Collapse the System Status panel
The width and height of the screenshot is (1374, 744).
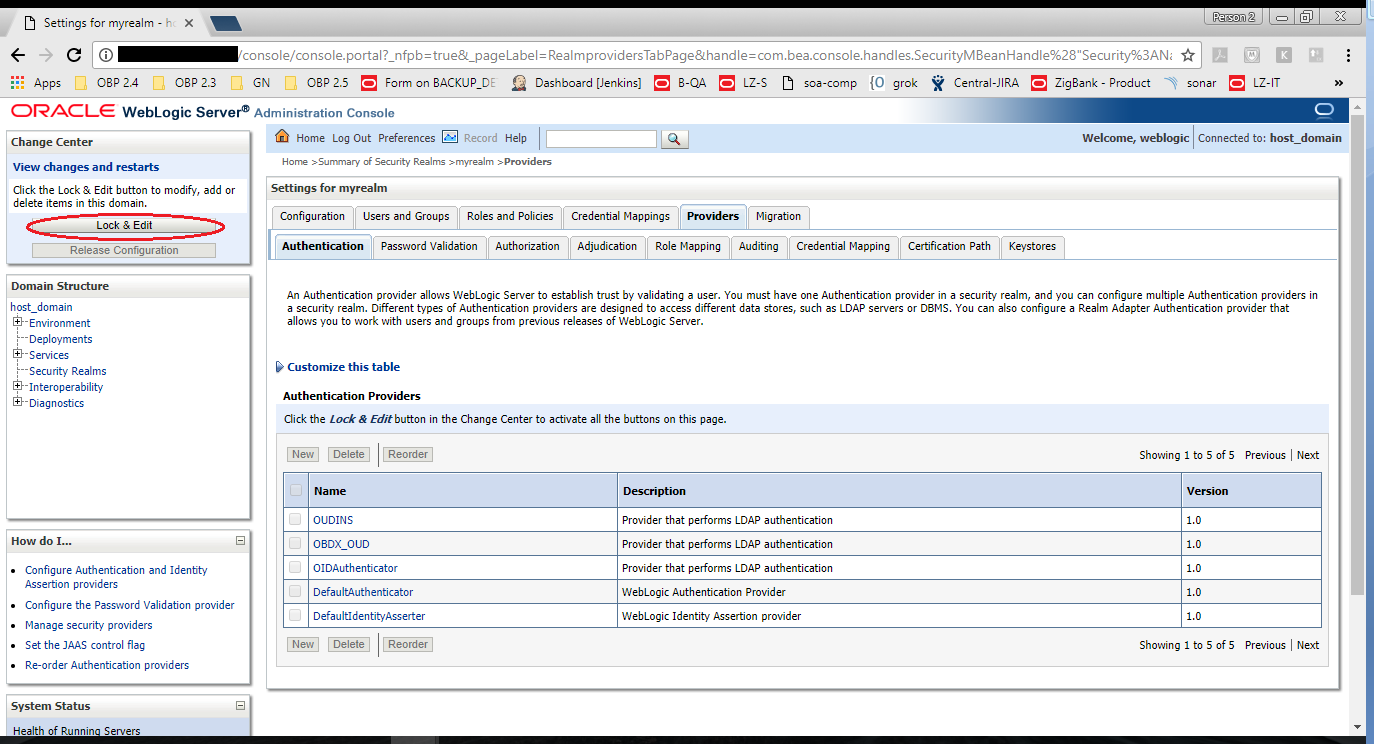(x=240, y=705)
